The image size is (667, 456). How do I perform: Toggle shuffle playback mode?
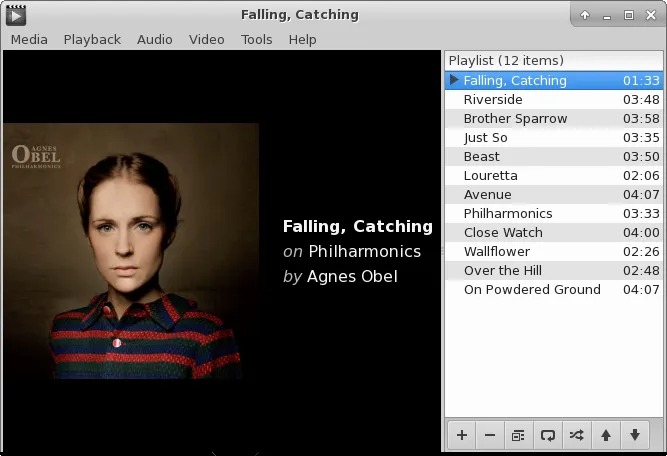coord(576,435)
